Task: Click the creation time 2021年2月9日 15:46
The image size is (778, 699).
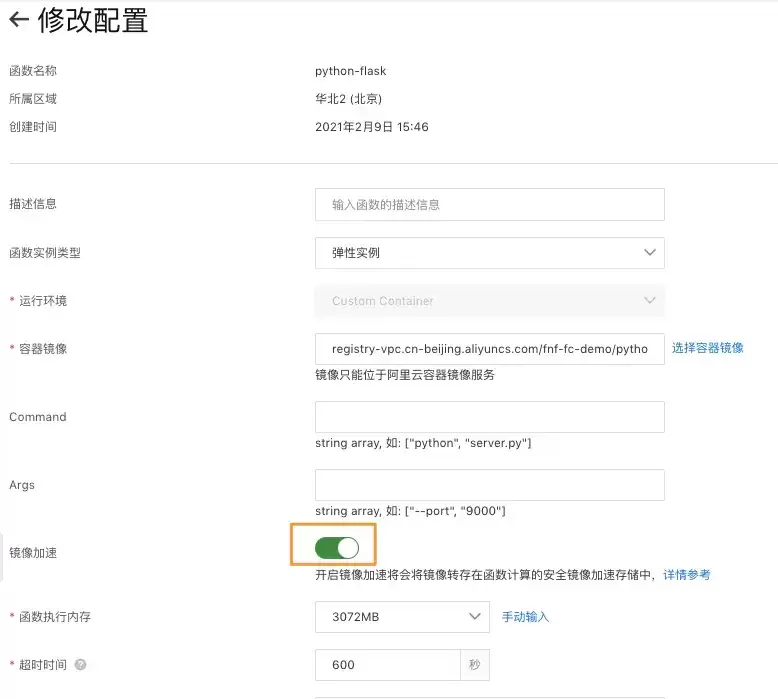Action: coord(372,127)
